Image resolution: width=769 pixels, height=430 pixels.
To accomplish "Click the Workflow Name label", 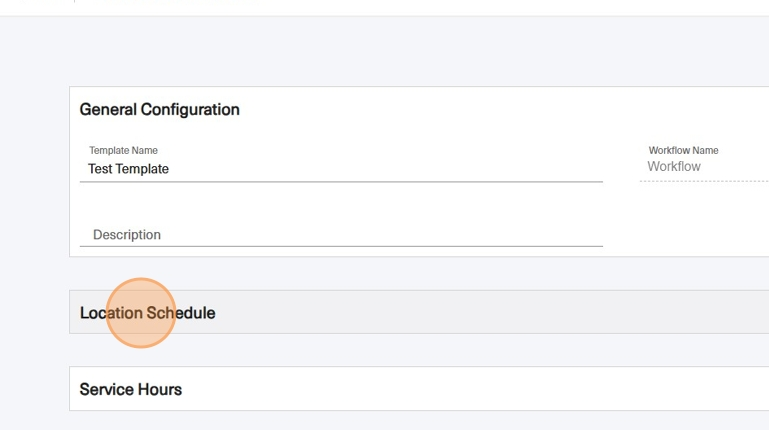I will click(x=683, y=151).
